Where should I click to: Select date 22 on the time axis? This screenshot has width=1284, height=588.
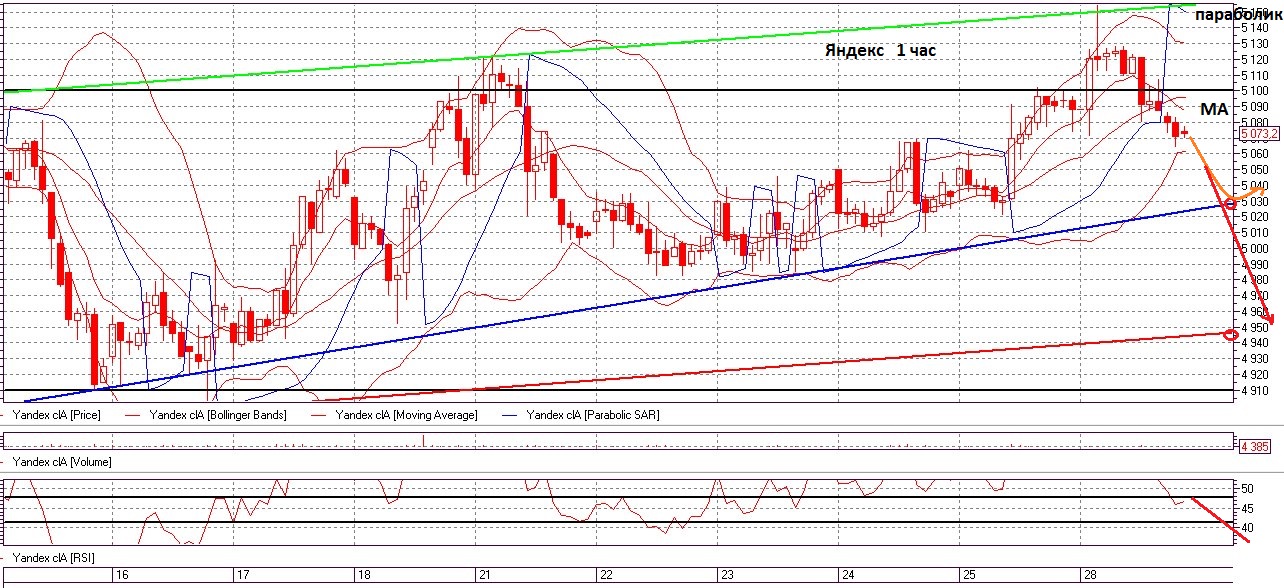coord(605,576)
